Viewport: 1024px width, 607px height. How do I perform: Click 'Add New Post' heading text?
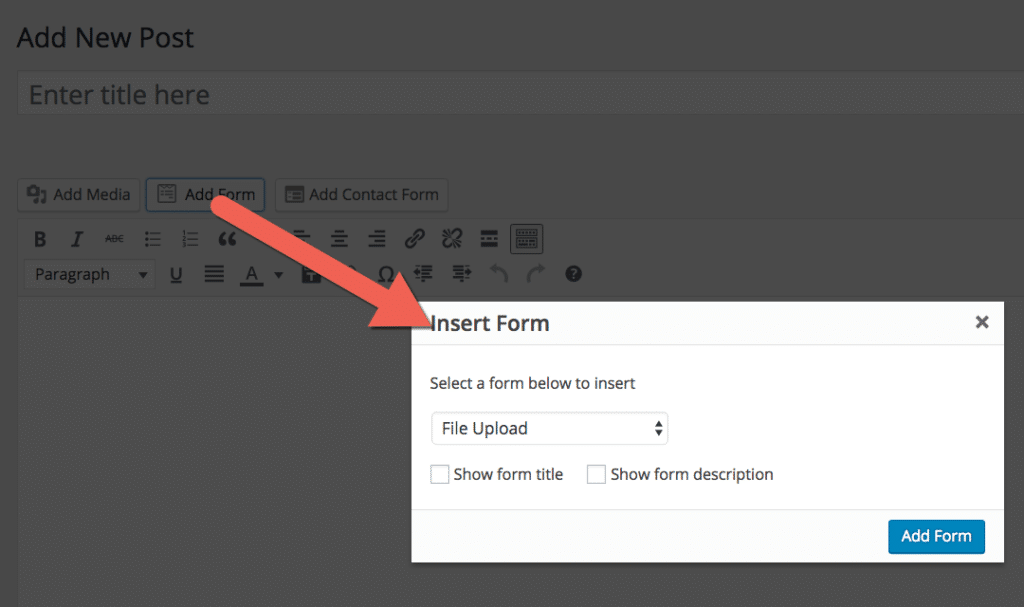pyautogui.click(x=106, y=38)
